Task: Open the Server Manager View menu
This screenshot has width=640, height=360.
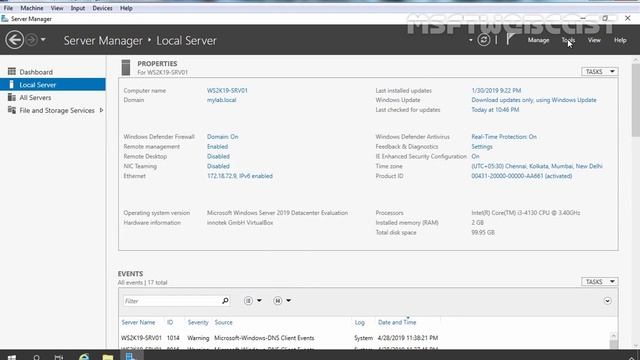Action: (594, 40)
